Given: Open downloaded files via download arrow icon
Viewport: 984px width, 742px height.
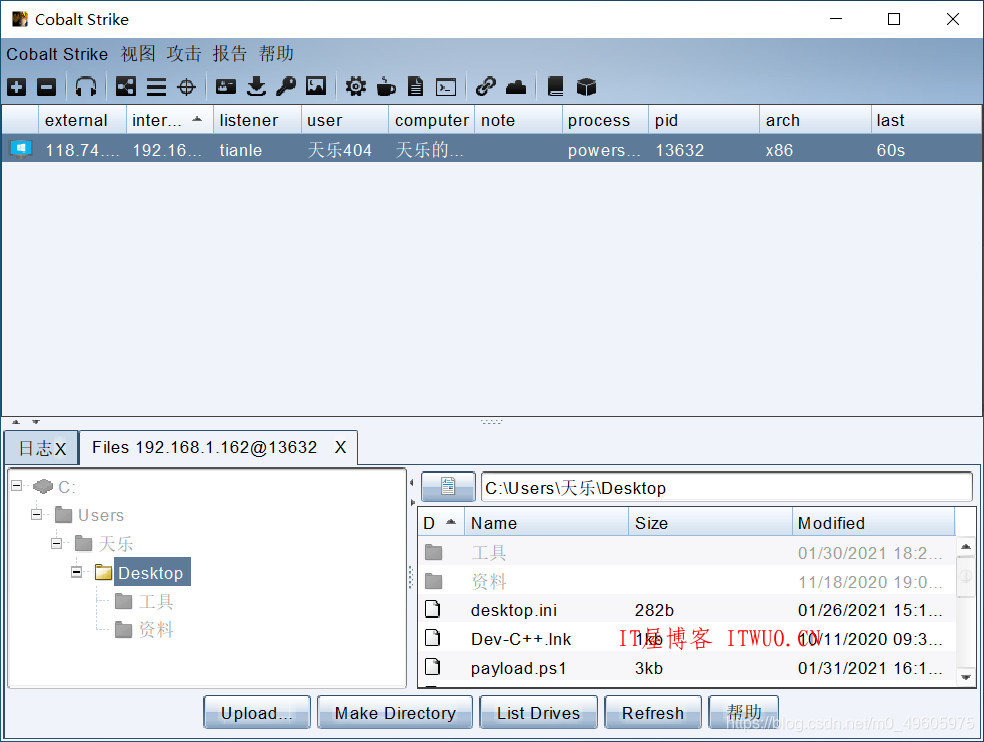Looking at the screenshot, I should (256, 87).
